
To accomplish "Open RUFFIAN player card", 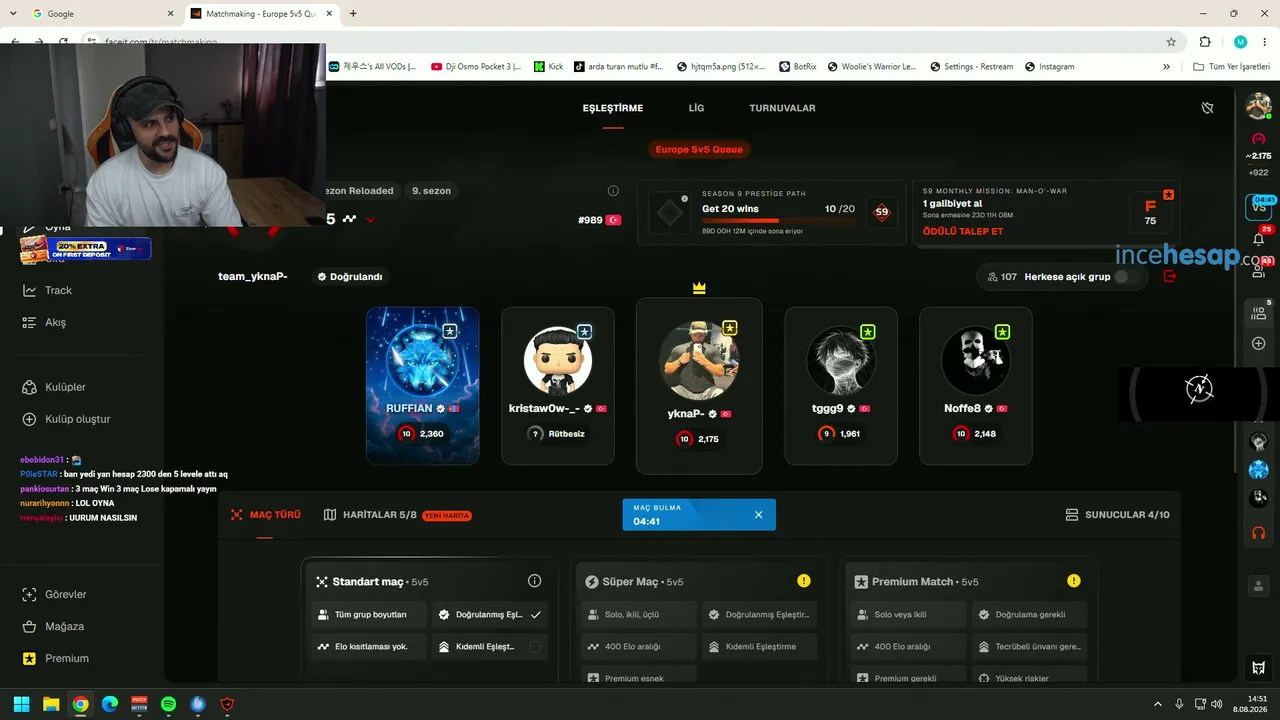I will click(x=422, y=385).
